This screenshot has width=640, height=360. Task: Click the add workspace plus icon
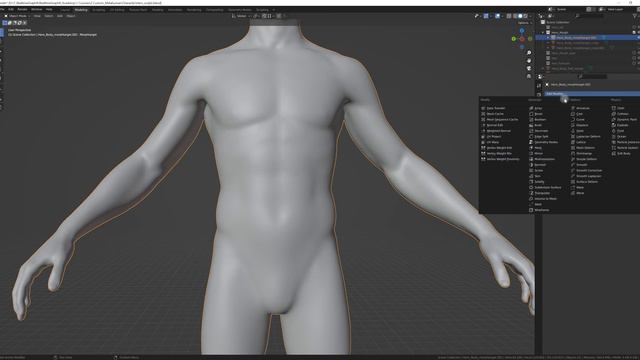pyautogui.click(x=273, y=9)
